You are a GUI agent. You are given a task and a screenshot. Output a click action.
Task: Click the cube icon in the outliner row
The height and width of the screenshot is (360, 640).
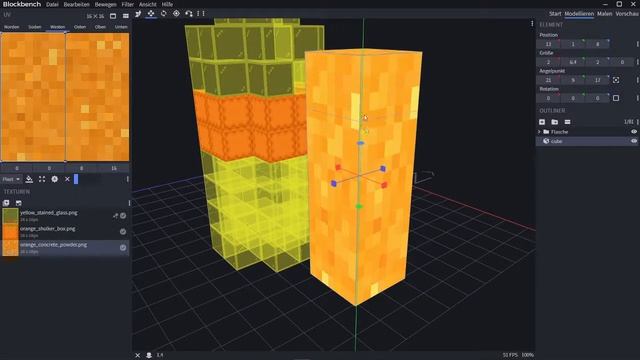pos(546,141)
